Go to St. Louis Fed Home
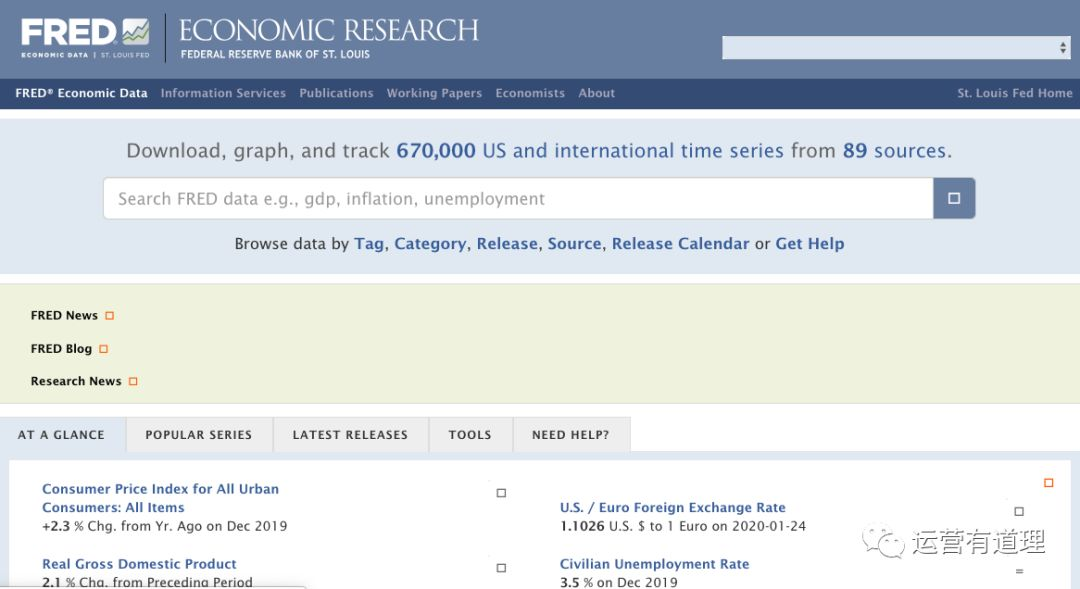The width and height of the screenshot is (1080, 589). point(1015,93)
